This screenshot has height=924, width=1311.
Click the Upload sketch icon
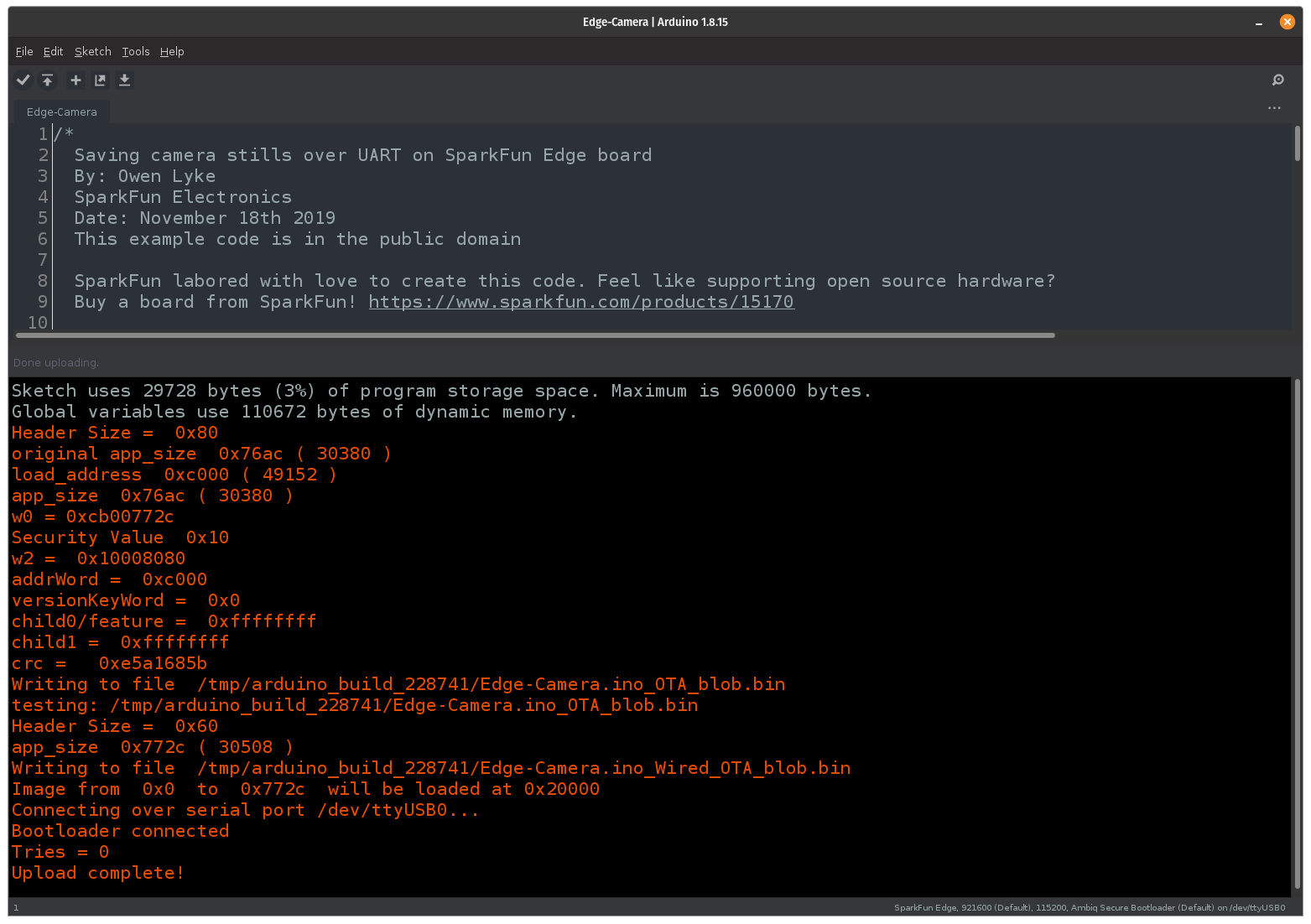point(48,80)
